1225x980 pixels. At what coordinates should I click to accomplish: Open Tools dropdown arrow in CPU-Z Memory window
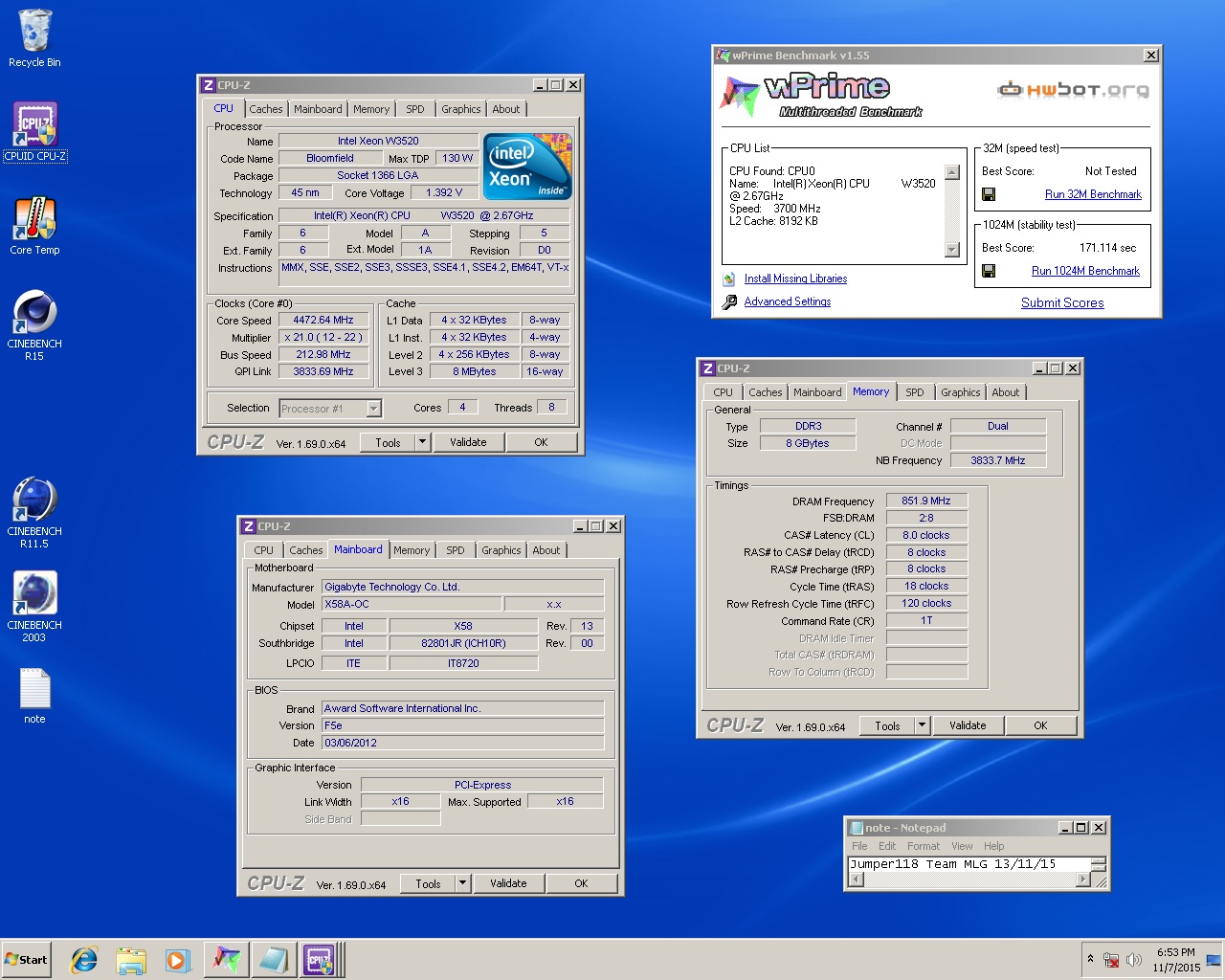pyautogui.click(x=922, y=725)
